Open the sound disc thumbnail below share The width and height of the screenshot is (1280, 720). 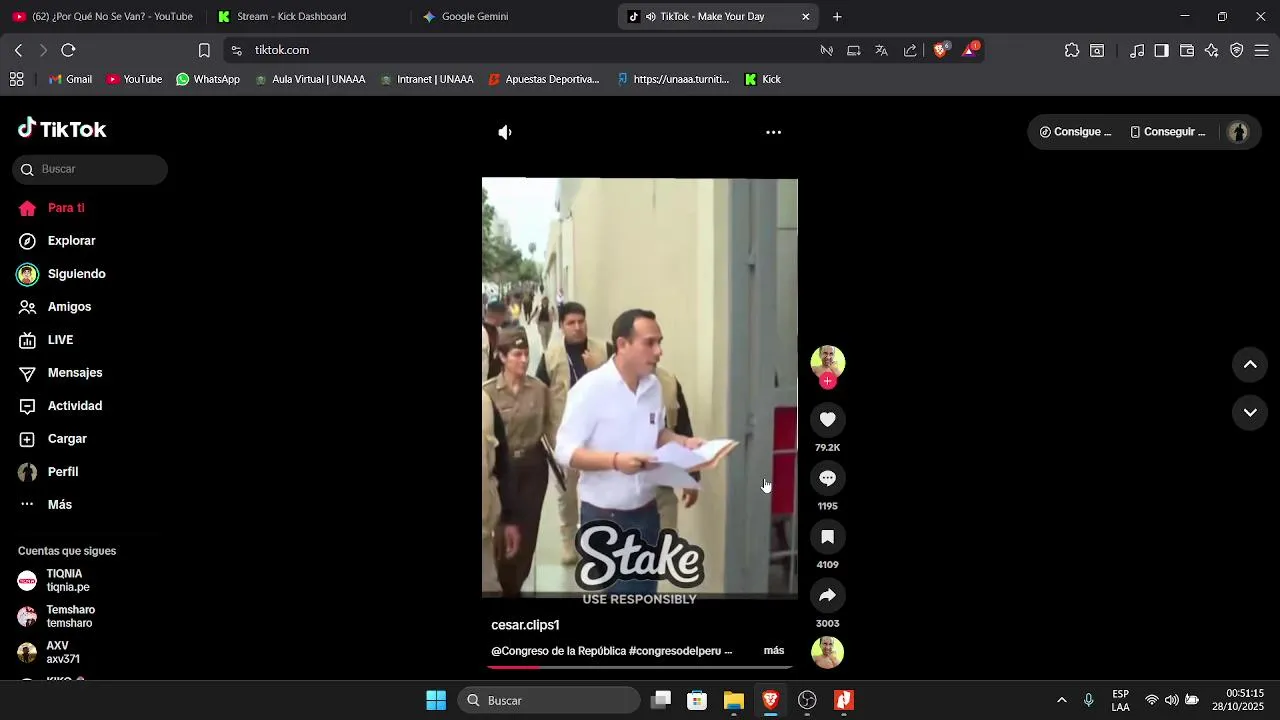pos(827,652)
